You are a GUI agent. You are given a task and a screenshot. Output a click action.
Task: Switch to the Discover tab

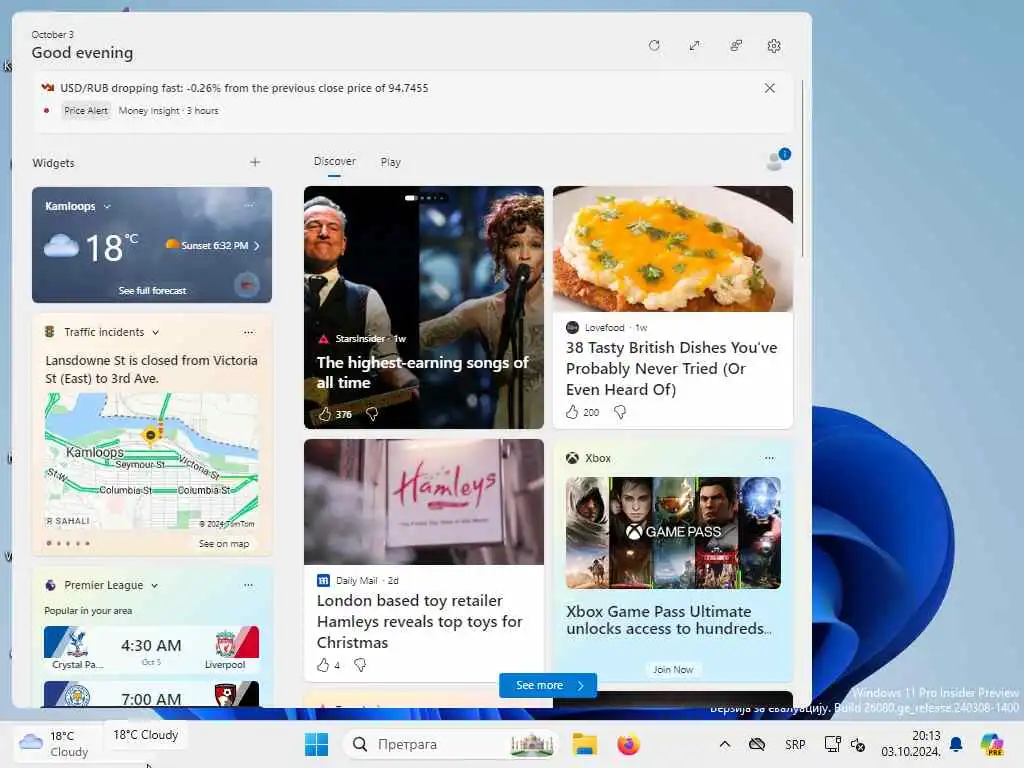pyautogui.click(x=334, y=161)
